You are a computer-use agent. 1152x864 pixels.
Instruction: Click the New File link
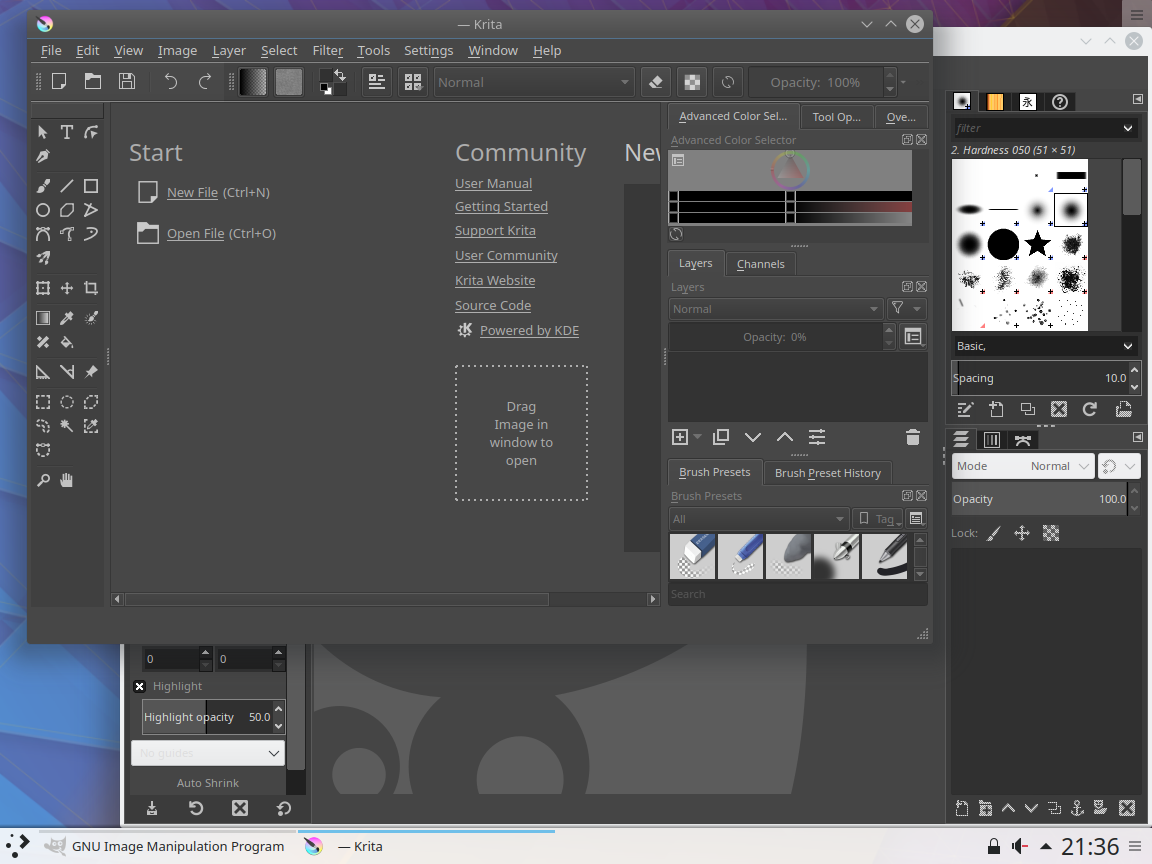pos(192,192)
